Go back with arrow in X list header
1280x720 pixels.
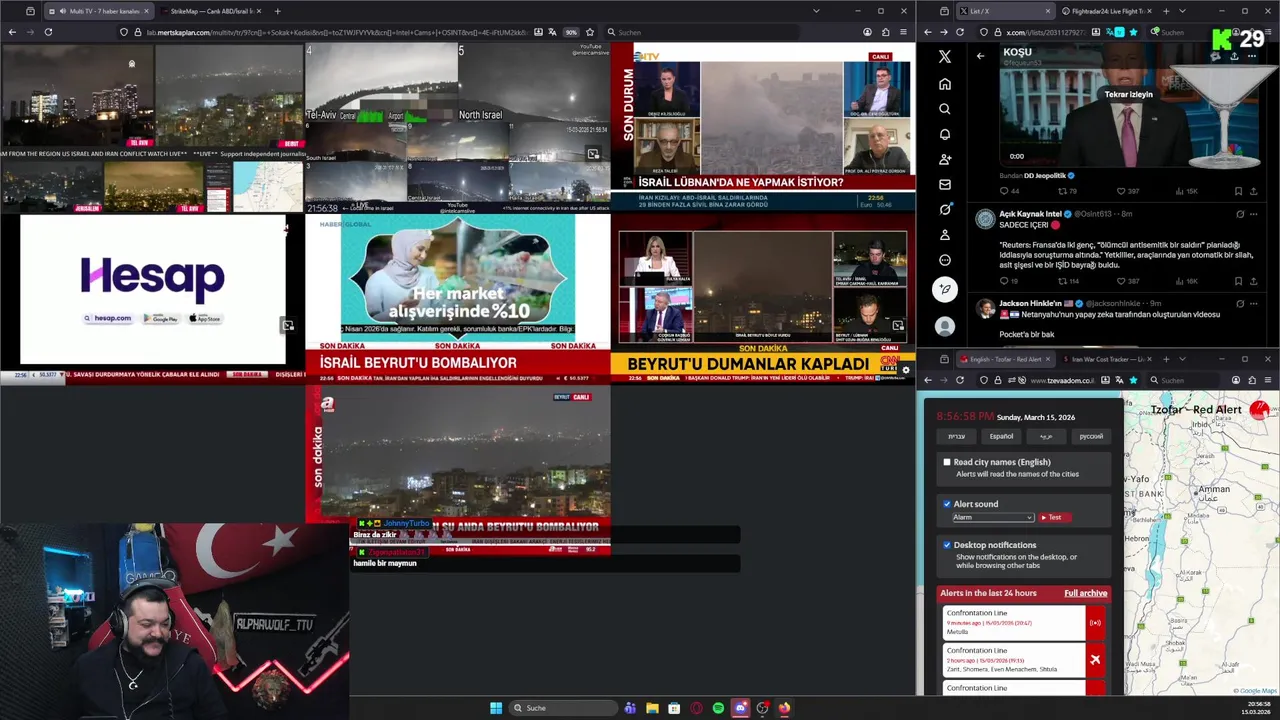click(x=980, y=56)
